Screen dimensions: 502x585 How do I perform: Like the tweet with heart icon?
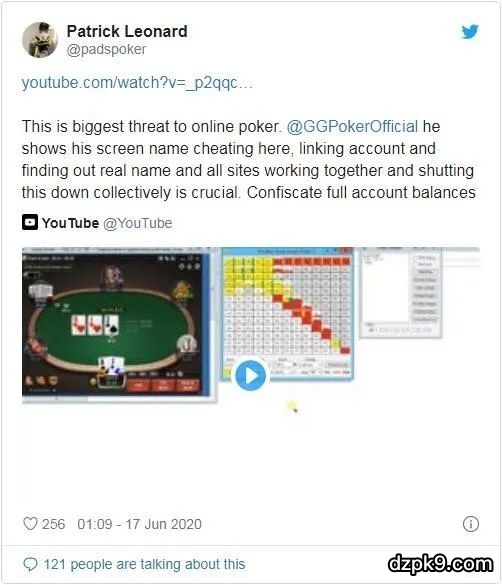(x=30, y=523)
